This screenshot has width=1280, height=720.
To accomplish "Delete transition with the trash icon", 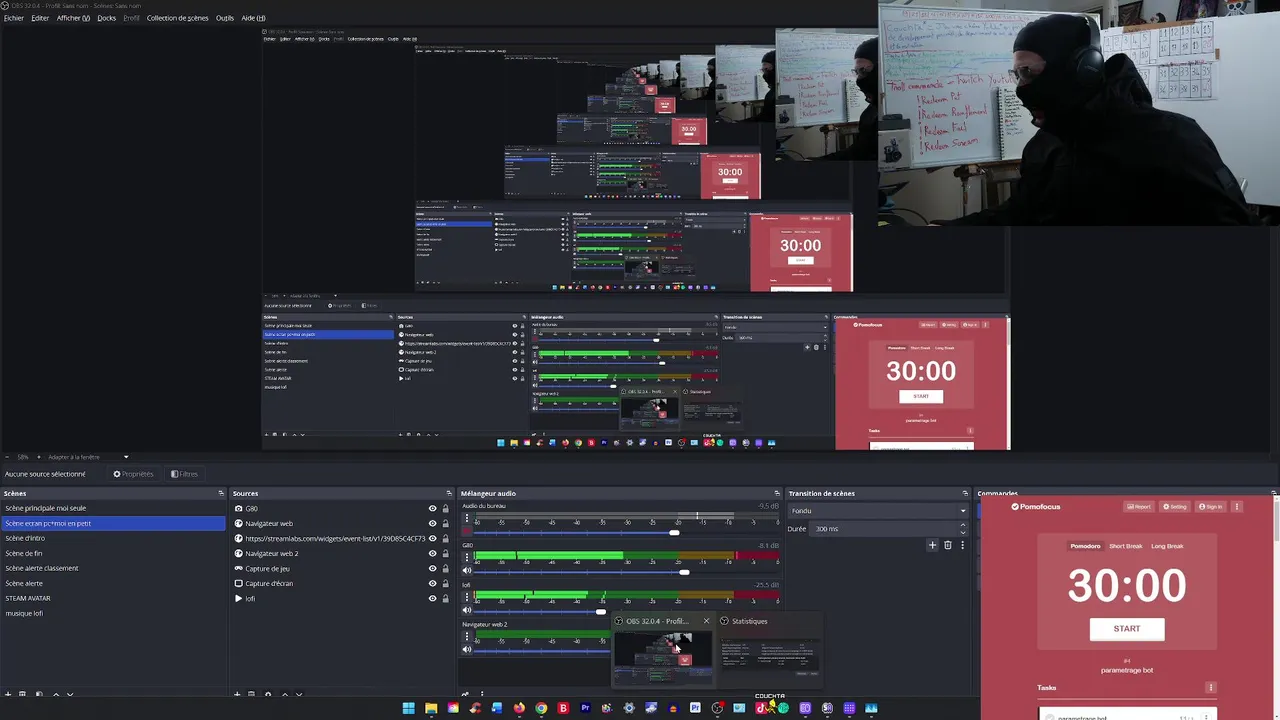I will (x=948, y=545).
